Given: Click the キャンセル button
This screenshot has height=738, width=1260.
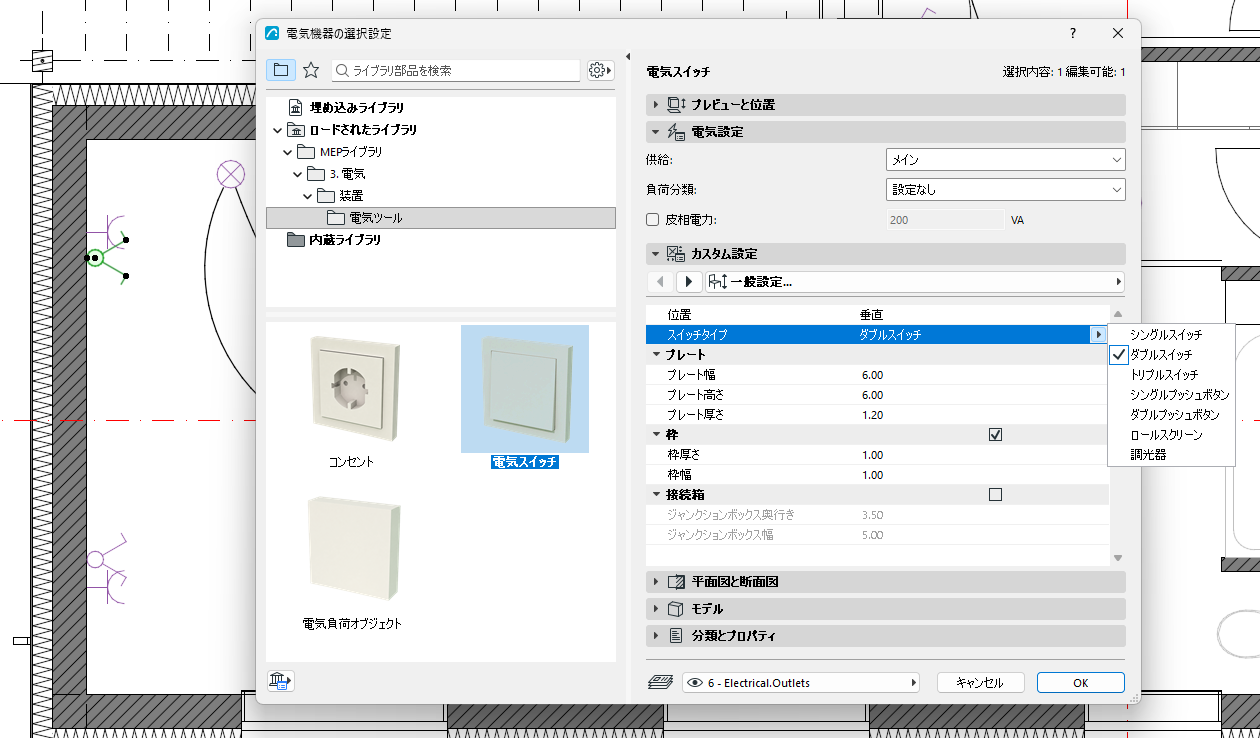Looking at the screenshot, I should pyautogui.click(x=980, y=683).
